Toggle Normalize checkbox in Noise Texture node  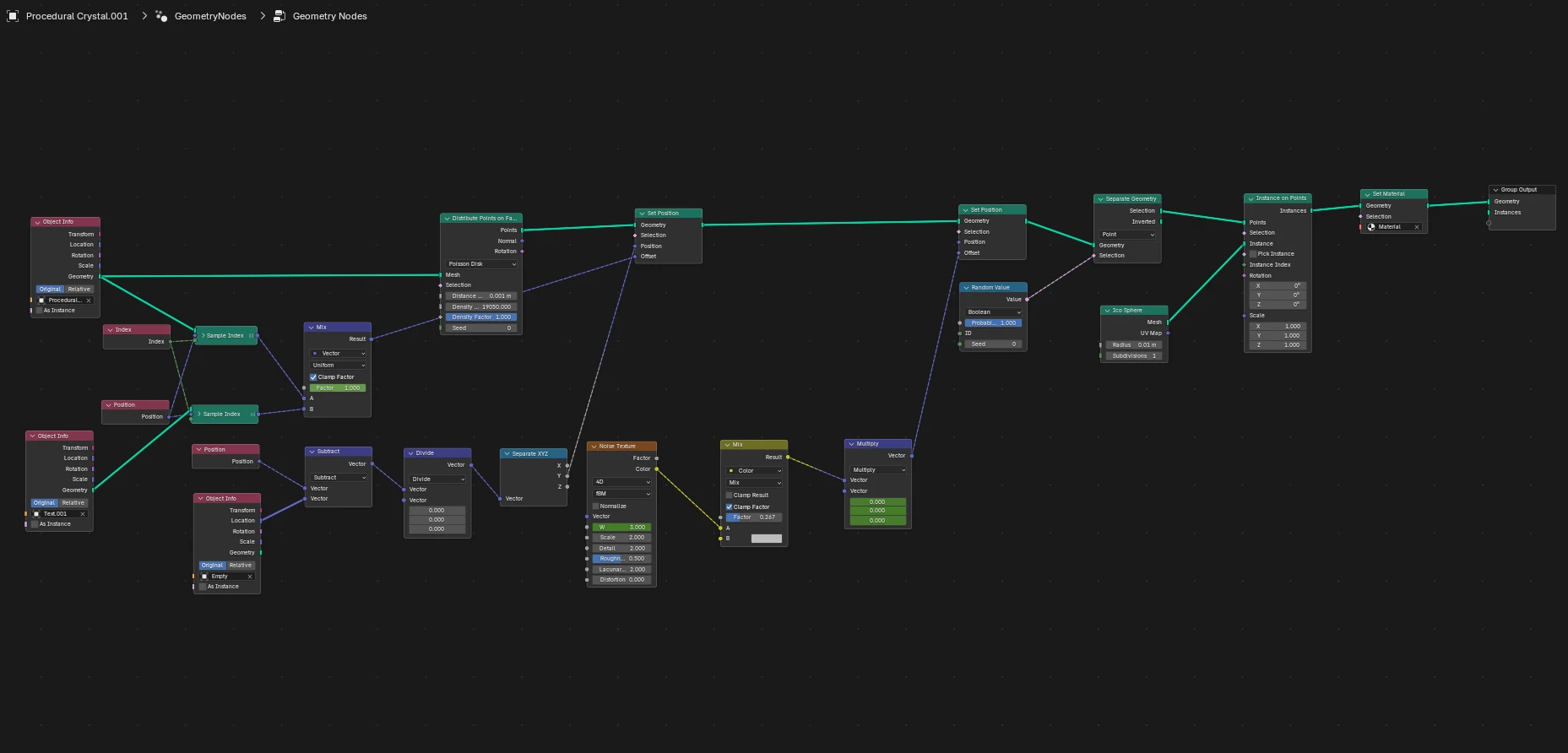pyautogui.click(x=596, y=507)
